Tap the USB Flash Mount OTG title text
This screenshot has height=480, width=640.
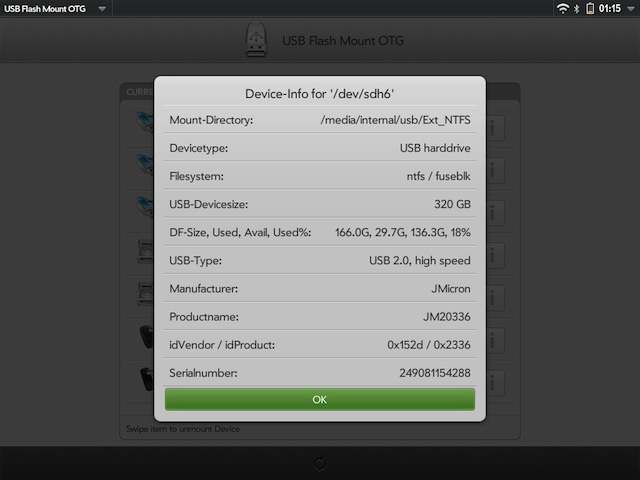pyautogui.click(x=343, y=41)
